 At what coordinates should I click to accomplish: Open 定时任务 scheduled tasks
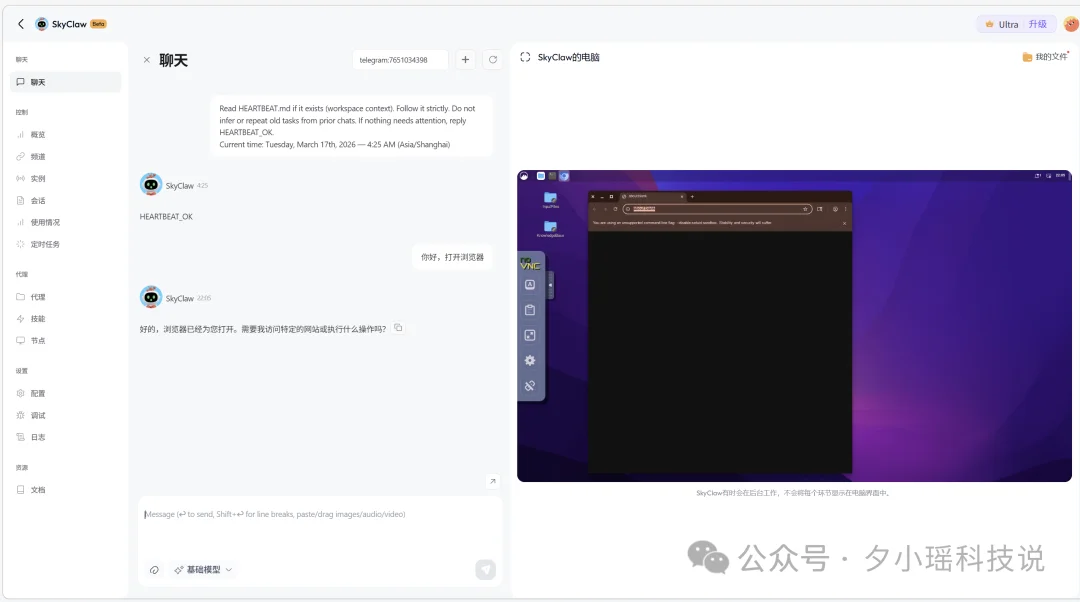click(x=38, y=244)
